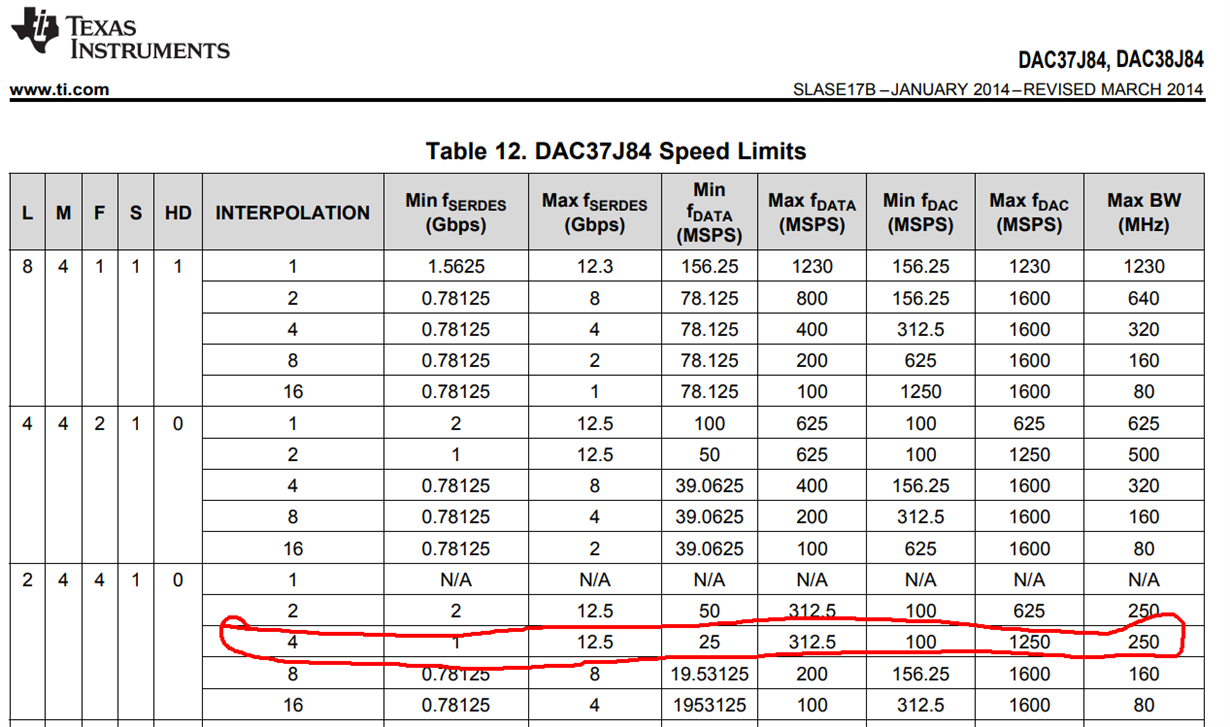Click N/A in the Max fDATA column
This screenshot has height=727, width=1230.
pos(812,580)
